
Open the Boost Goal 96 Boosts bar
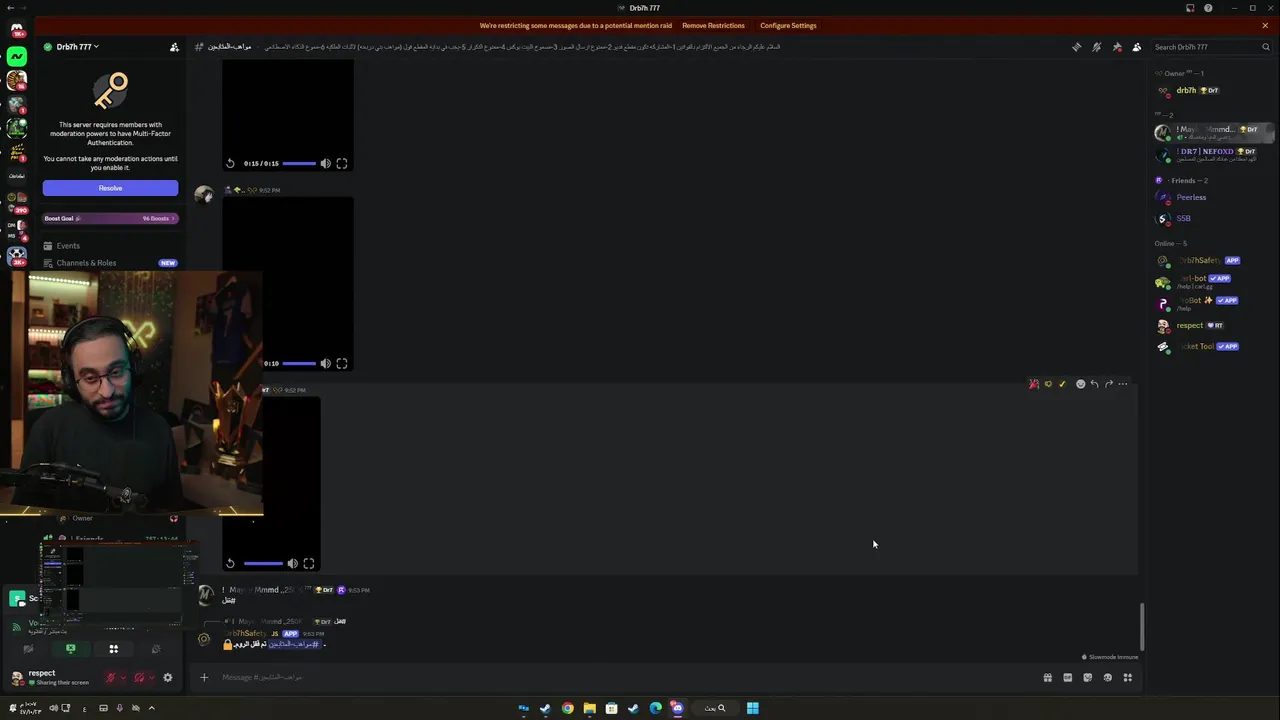(110, 218)
